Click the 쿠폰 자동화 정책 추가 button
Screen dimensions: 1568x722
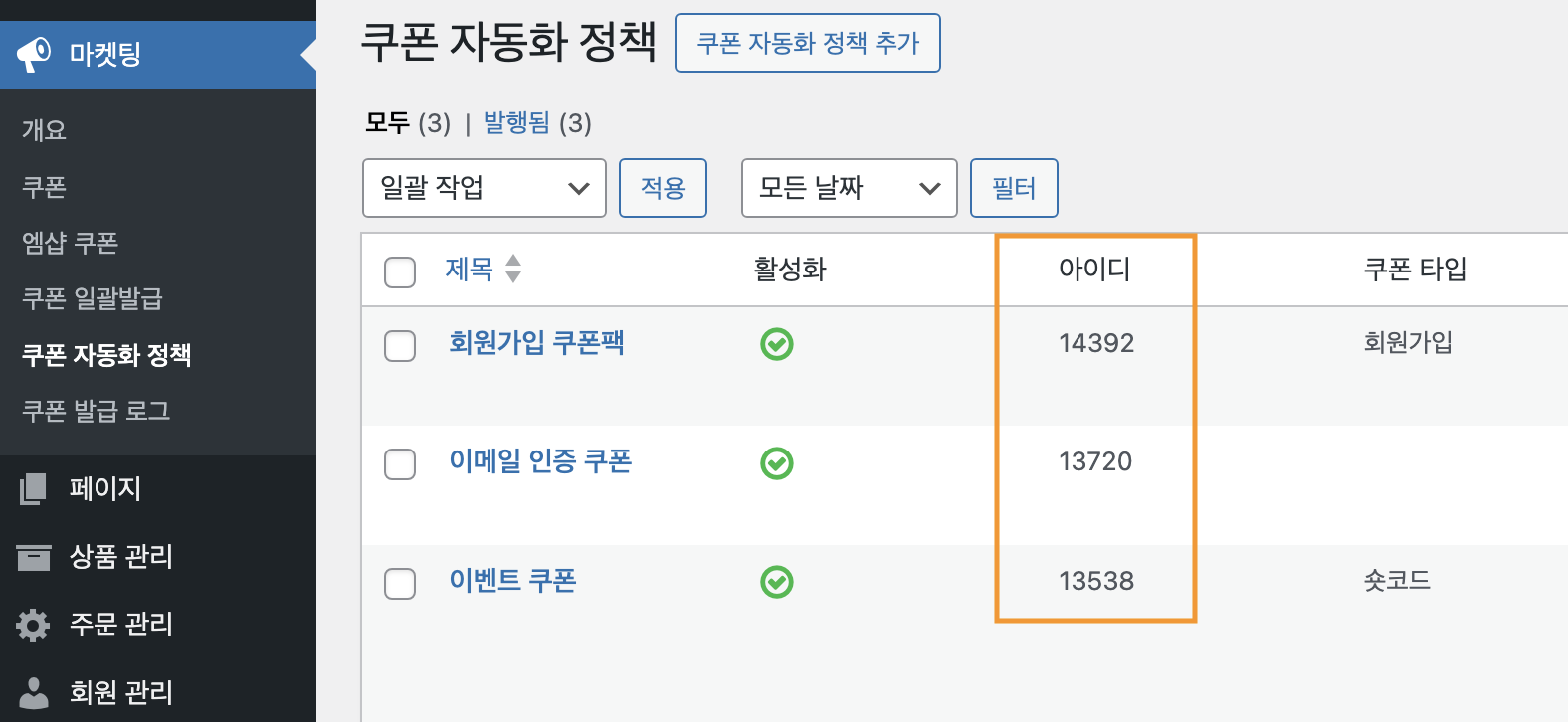pos(808,43)
